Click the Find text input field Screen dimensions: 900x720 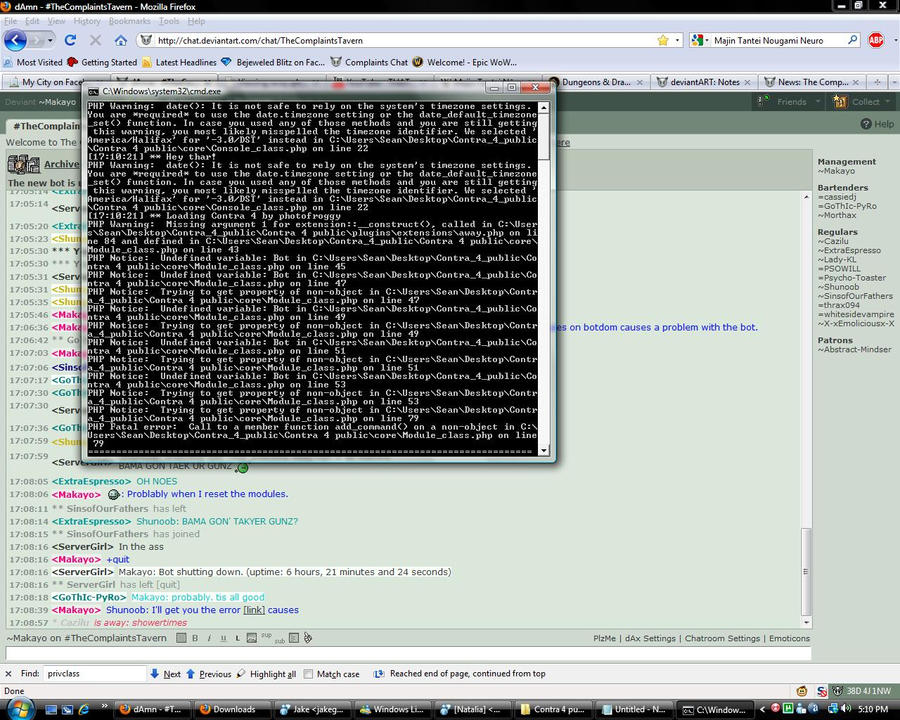coord(96,674)
